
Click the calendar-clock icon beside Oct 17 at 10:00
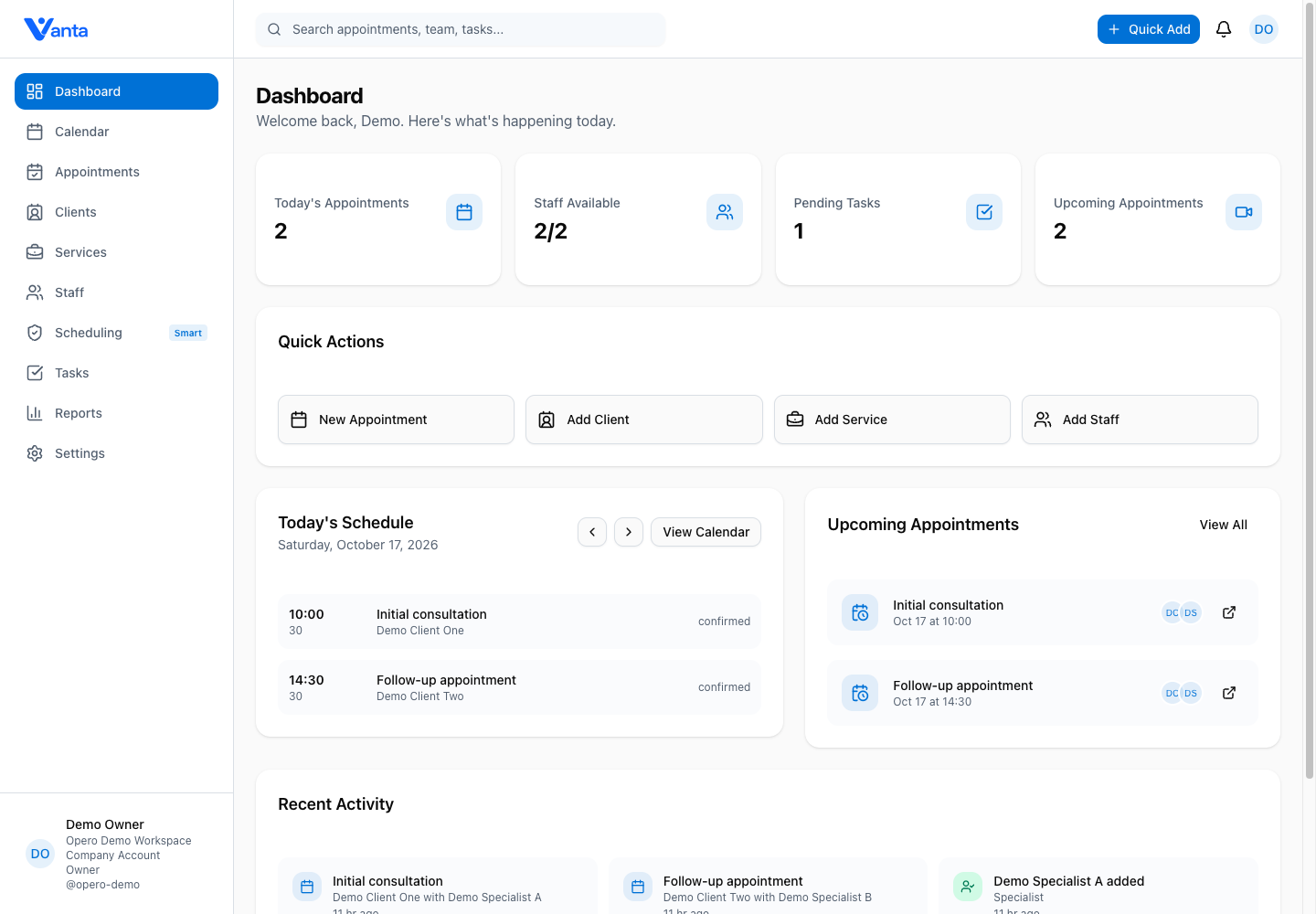pos(860,612)
